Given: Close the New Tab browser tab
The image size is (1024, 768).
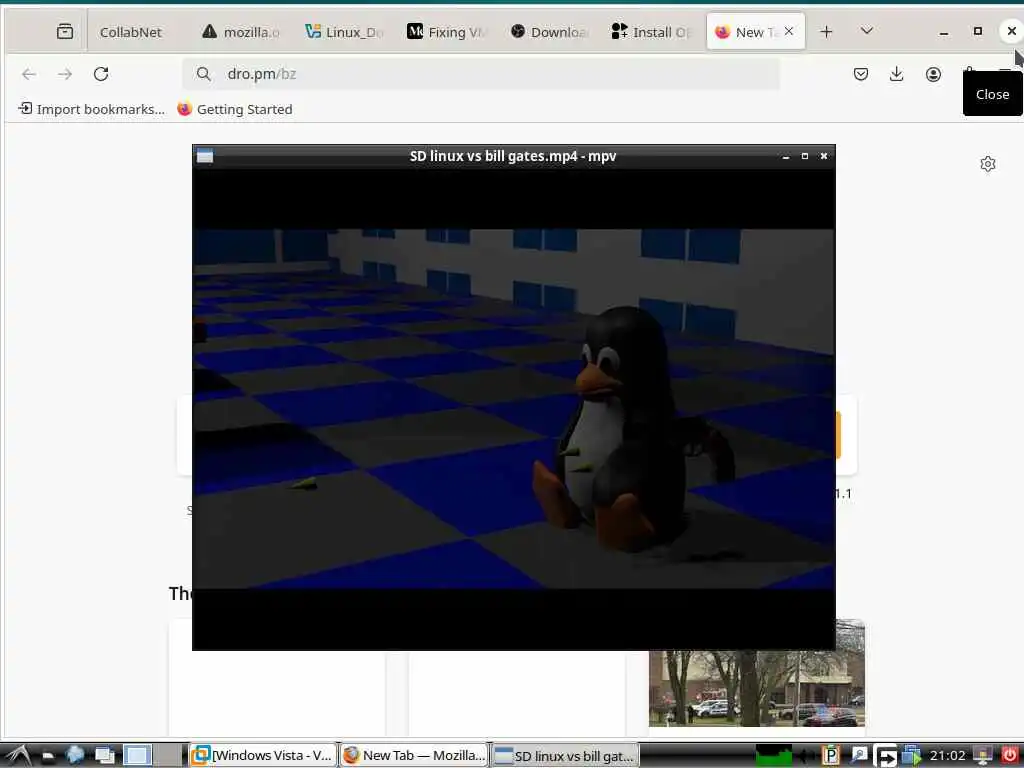Looking at the screenshot, I should (789, 31).
